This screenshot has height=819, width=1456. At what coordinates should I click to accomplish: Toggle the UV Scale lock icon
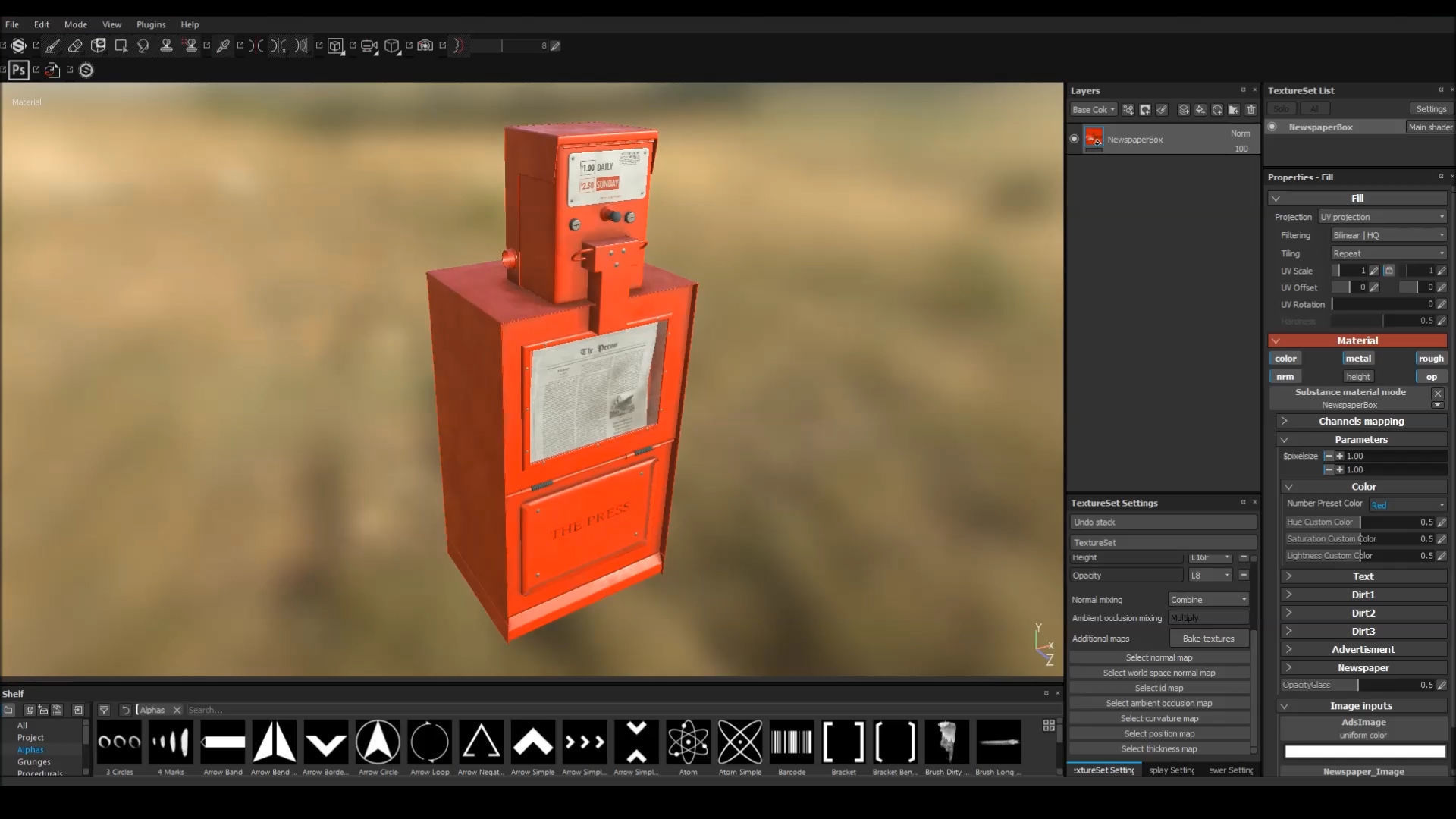(x=1389, y=271)
